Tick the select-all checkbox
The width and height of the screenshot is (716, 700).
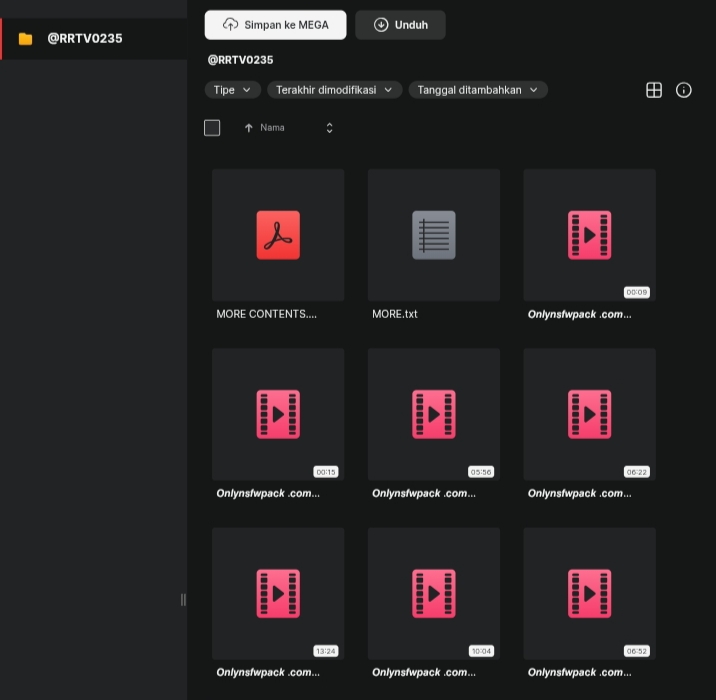click(212, 128)
